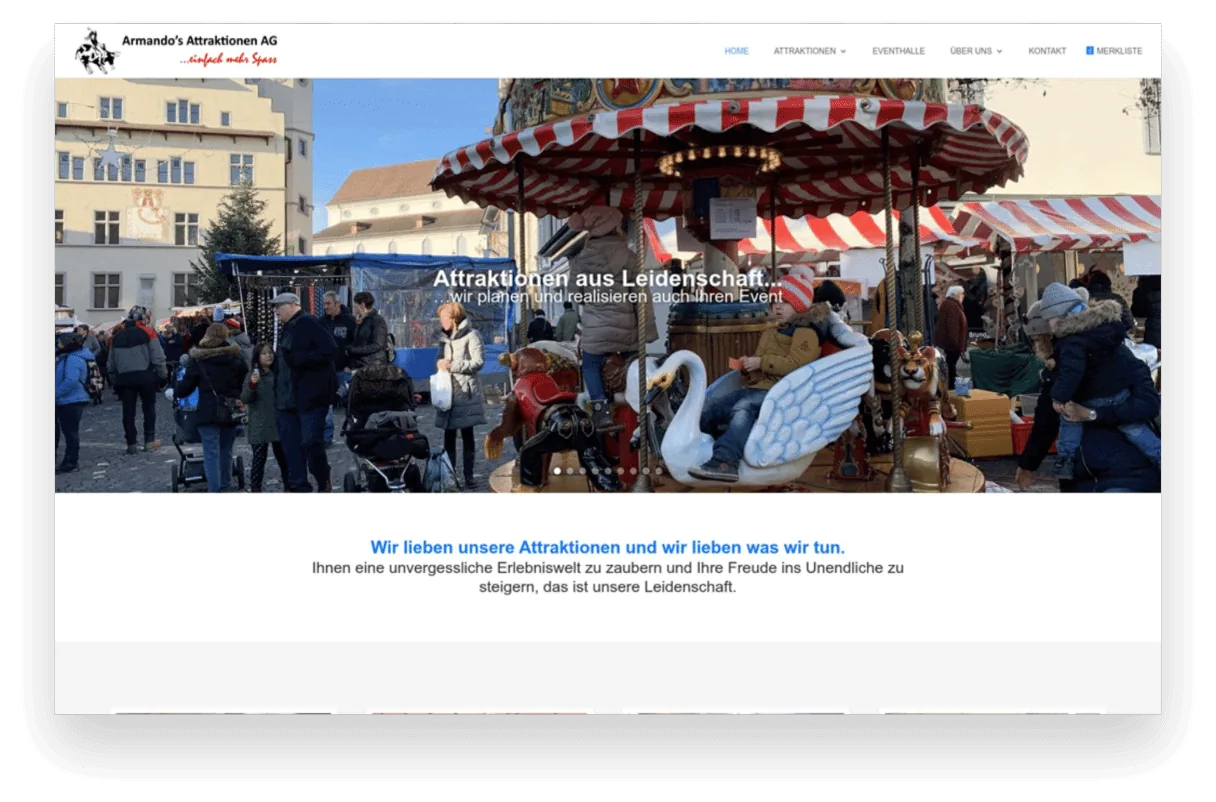Screen dimensions: 1216x802
Task: Click the hero slide headline 'Attraktionen aus Leidenschaft'
Action: coord(608,278)
